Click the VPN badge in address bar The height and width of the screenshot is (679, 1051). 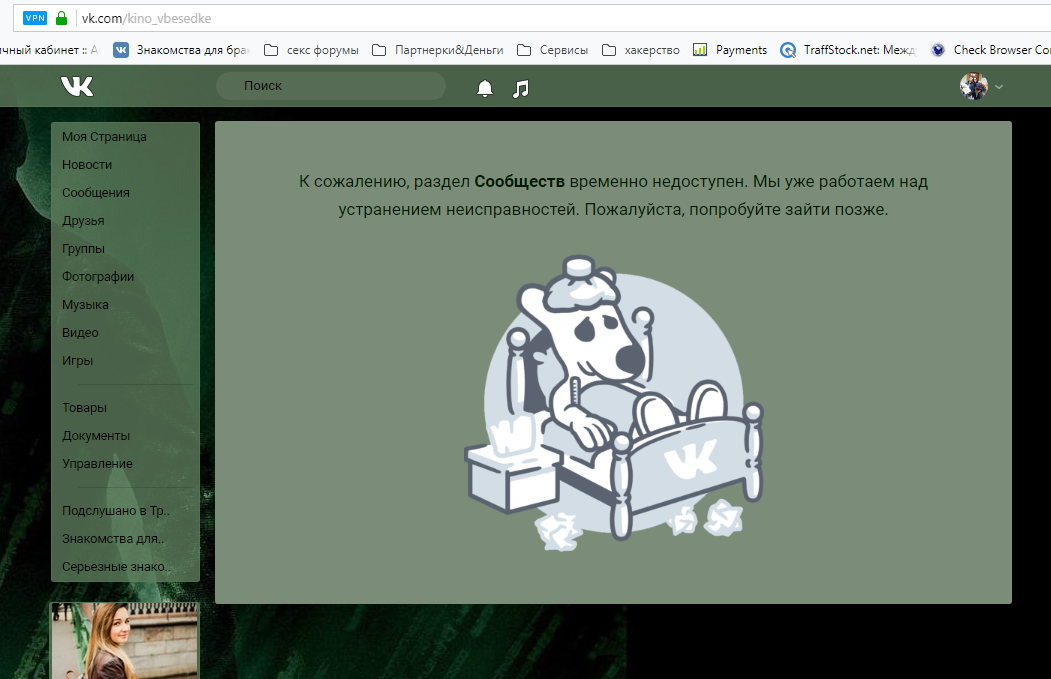tap(35, 18)
